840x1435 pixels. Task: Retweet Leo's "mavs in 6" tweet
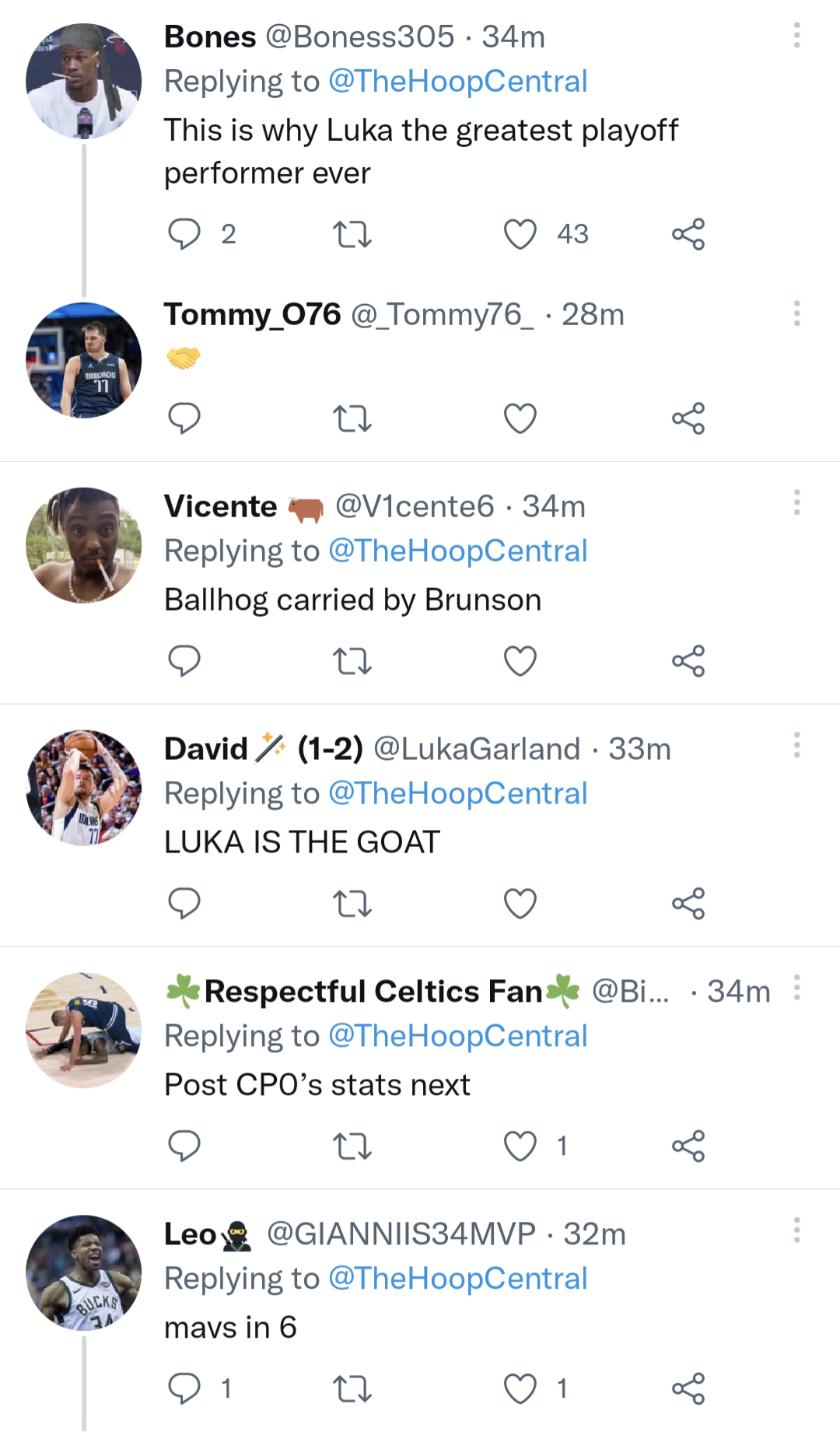coord(352,1389)
